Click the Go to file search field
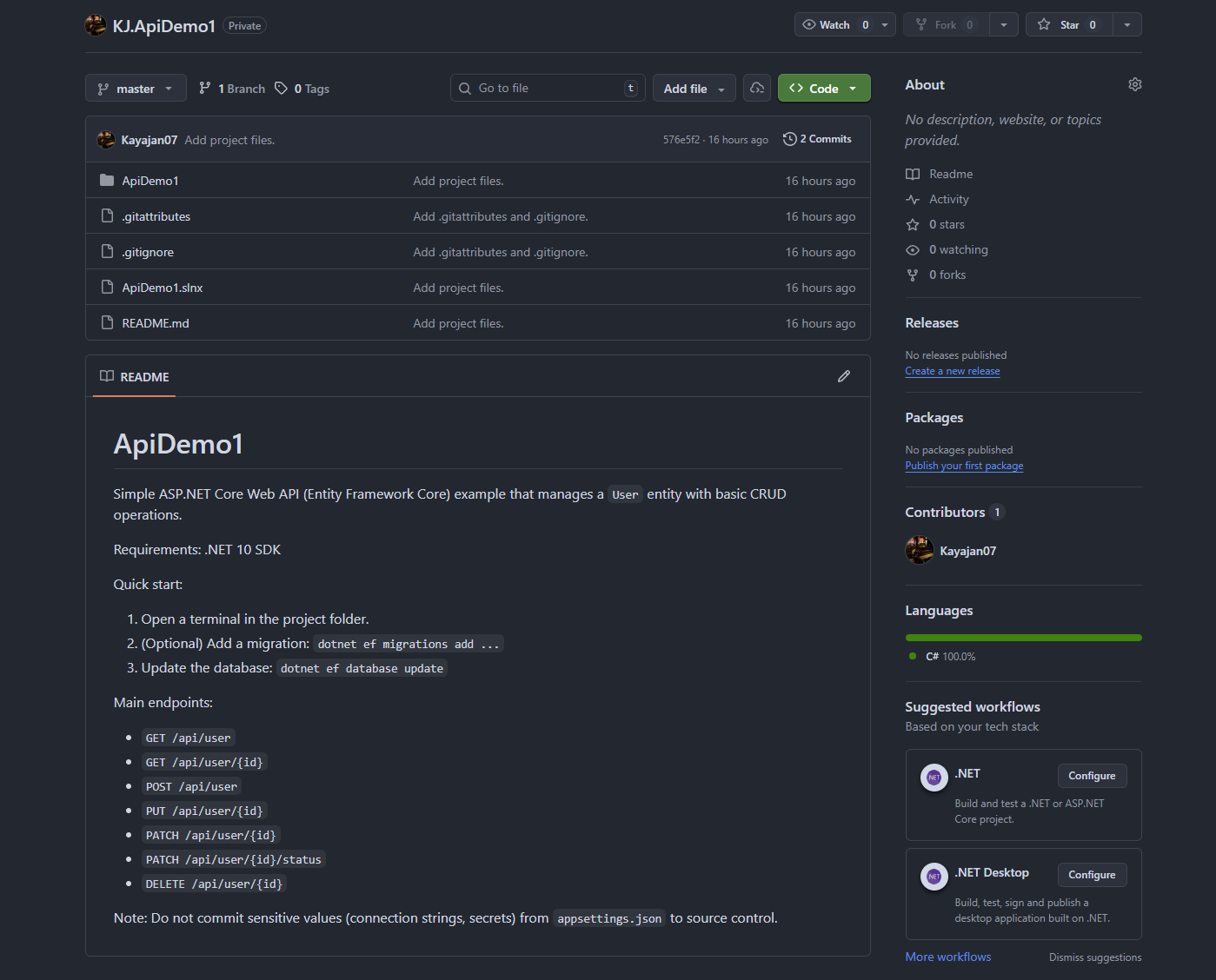This screenshot has width=1216, height=980. click(548, 88)
